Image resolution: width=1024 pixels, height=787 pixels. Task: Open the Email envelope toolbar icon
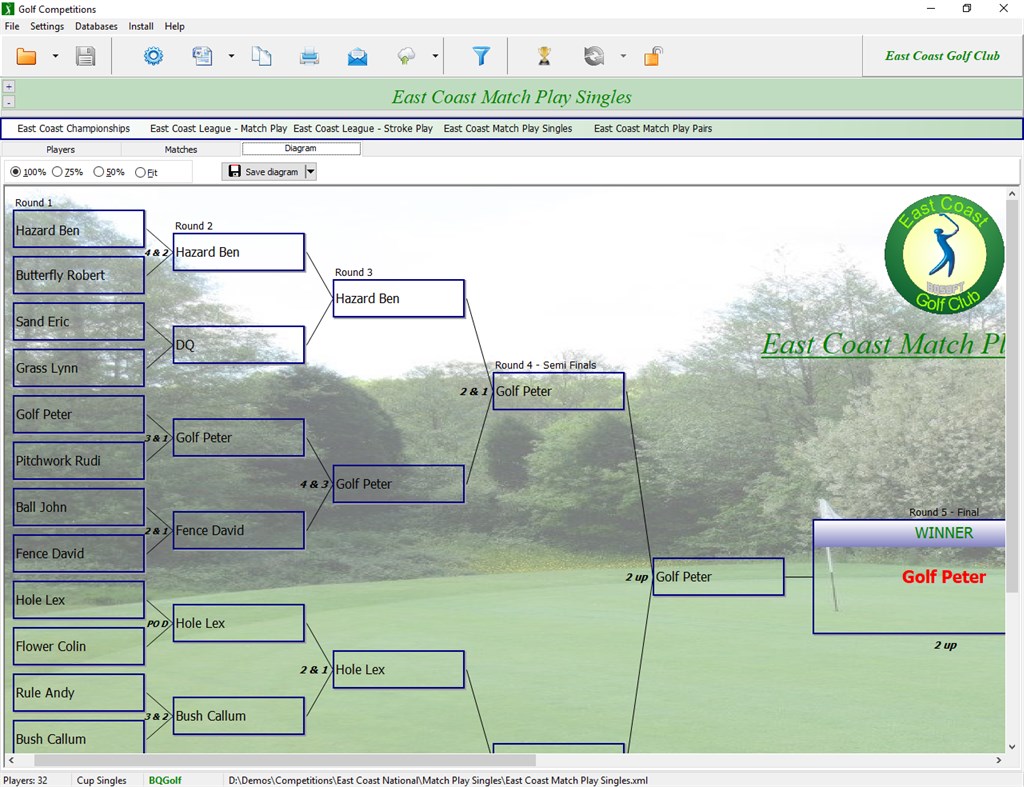[356, 56]
